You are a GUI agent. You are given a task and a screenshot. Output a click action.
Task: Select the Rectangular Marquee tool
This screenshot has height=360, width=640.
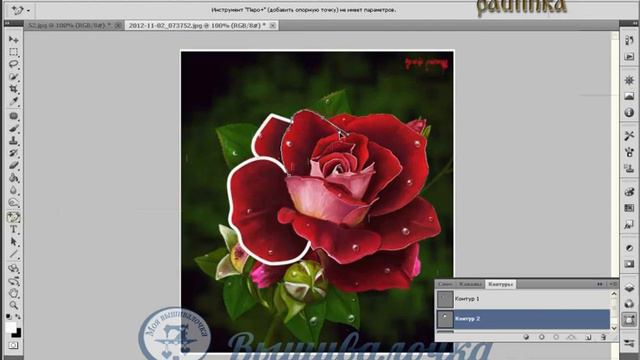pos(13,52)
